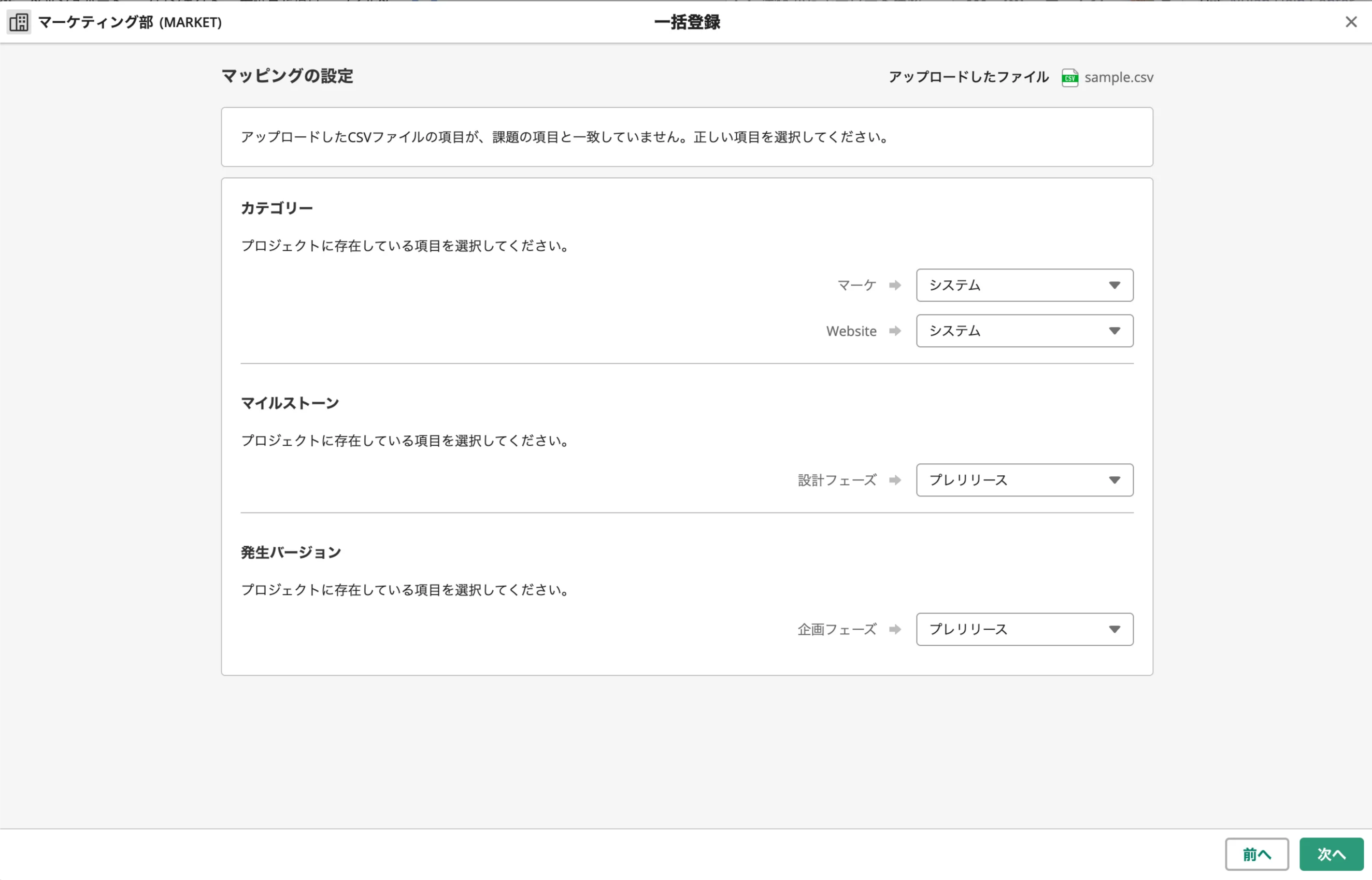Open the マーケ category dropdown
The image size is (1372, 880).
click(1025, 285)
